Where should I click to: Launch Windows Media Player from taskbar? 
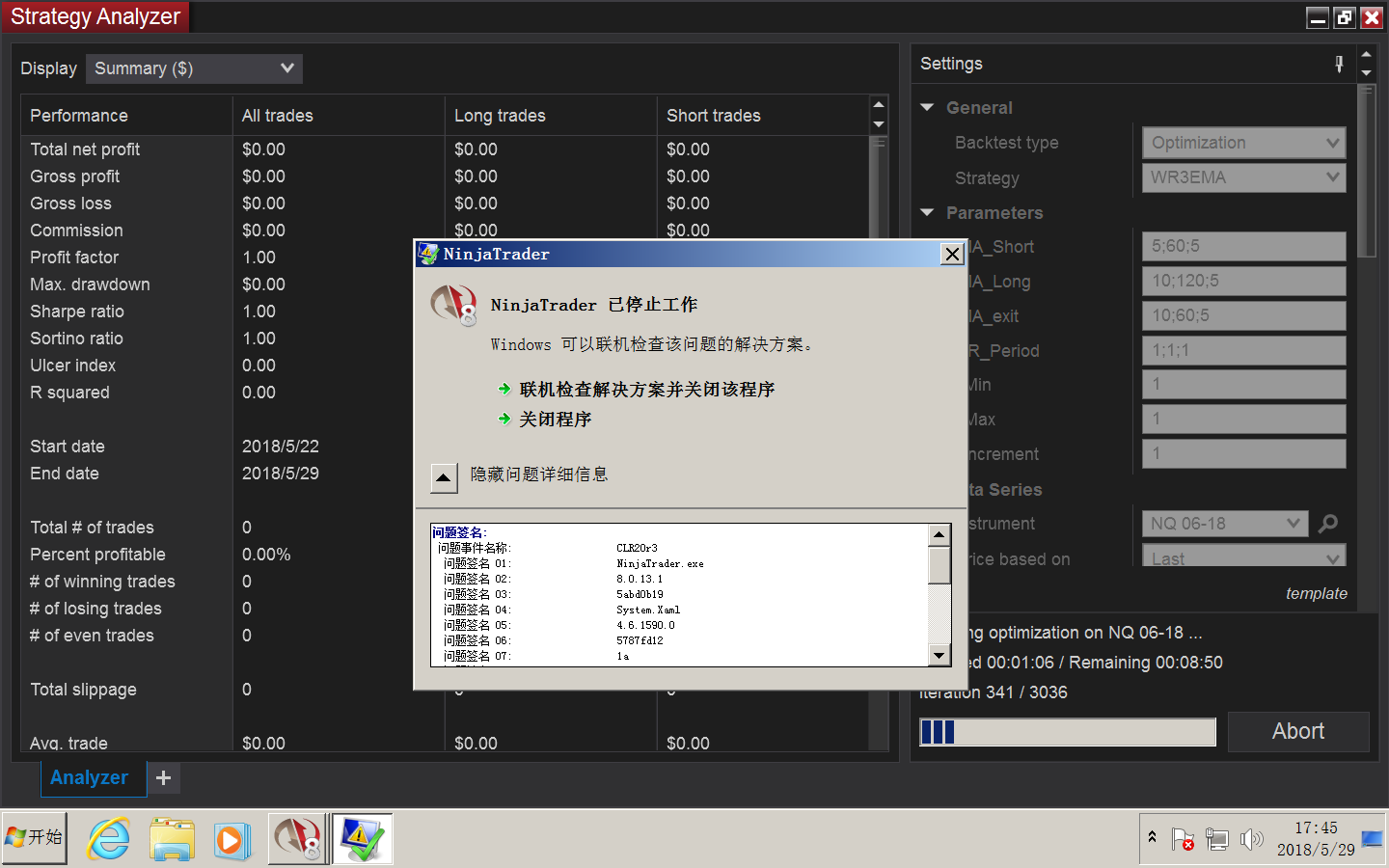(231, 839)
